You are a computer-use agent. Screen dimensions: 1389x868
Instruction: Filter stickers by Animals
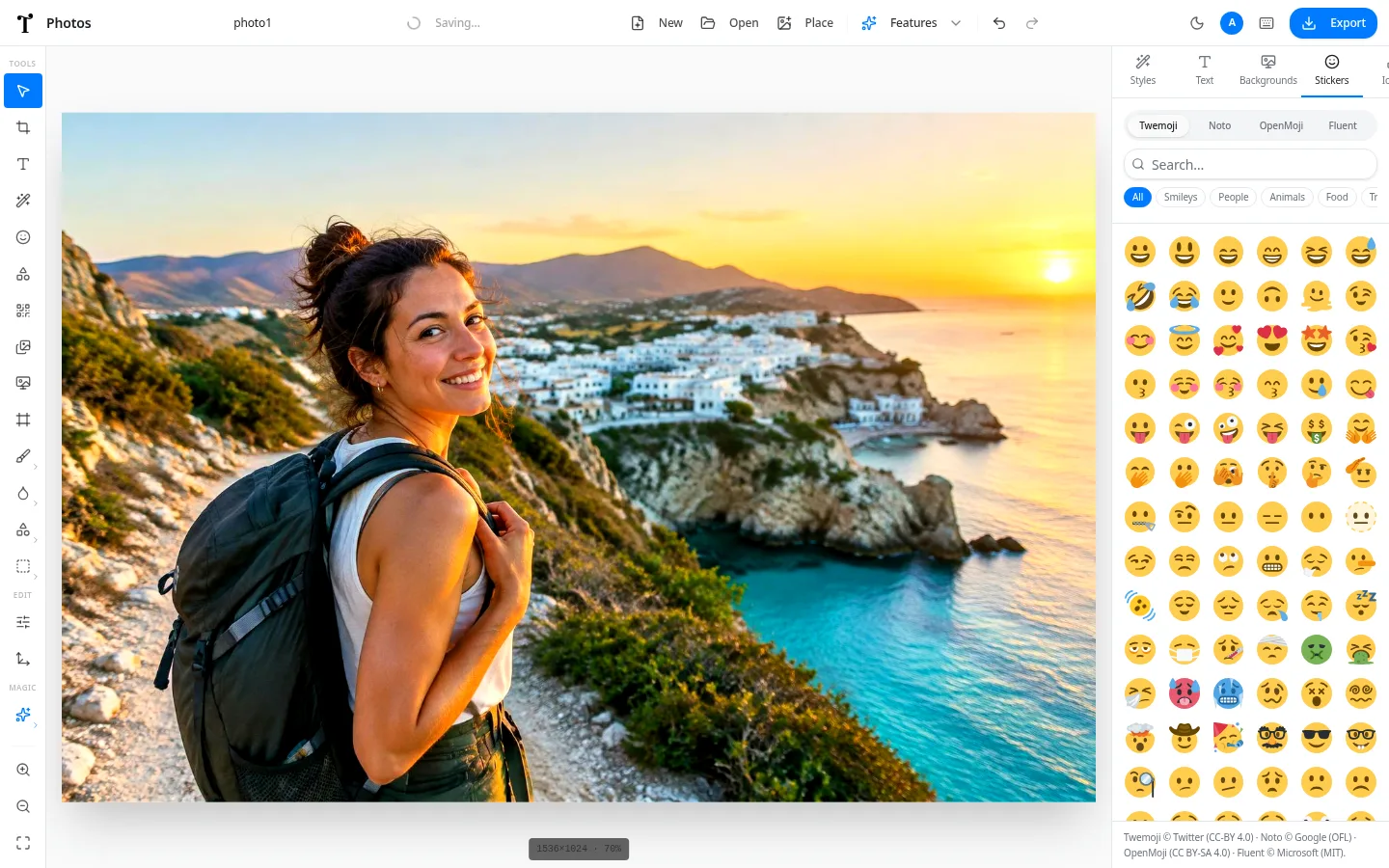click(1287, 197)
